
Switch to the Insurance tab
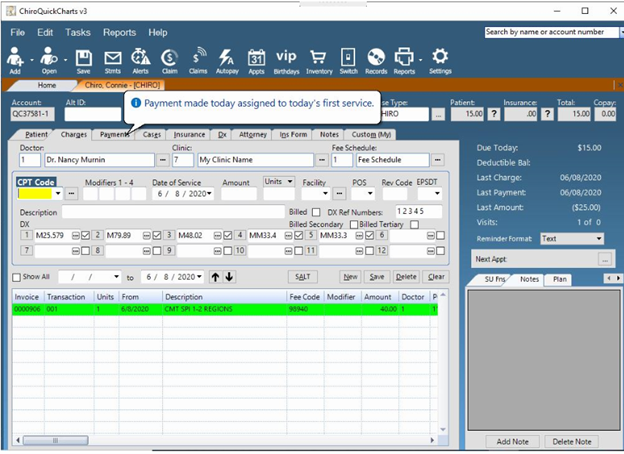click(x=189, y=134)
